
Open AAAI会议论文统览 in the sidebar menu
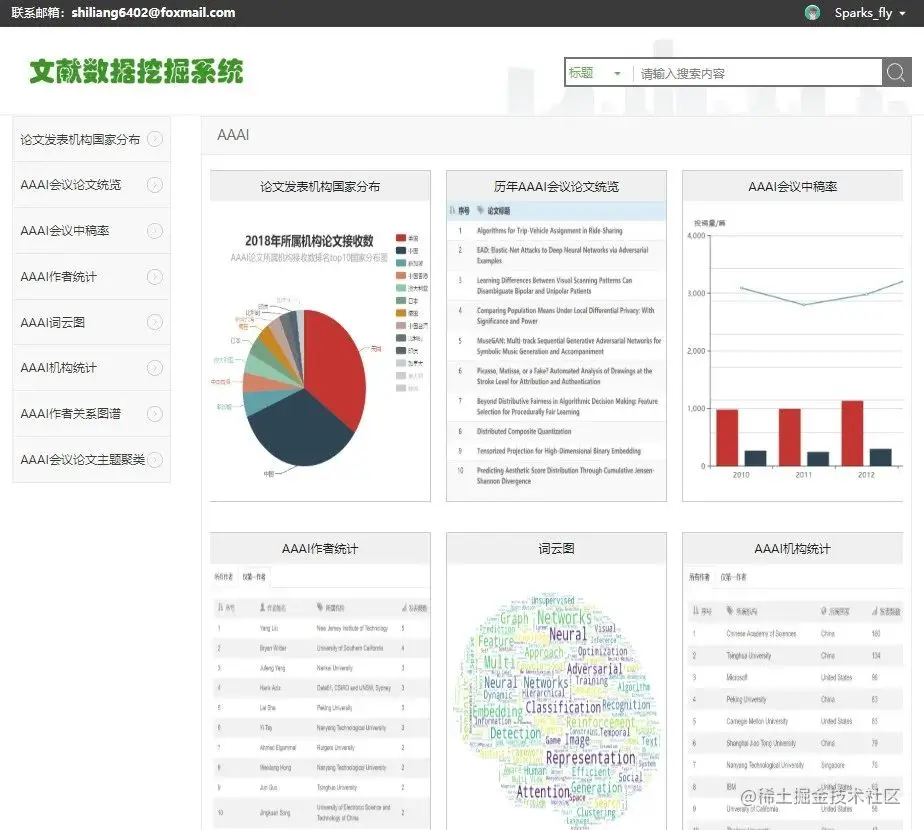(91, 185)
